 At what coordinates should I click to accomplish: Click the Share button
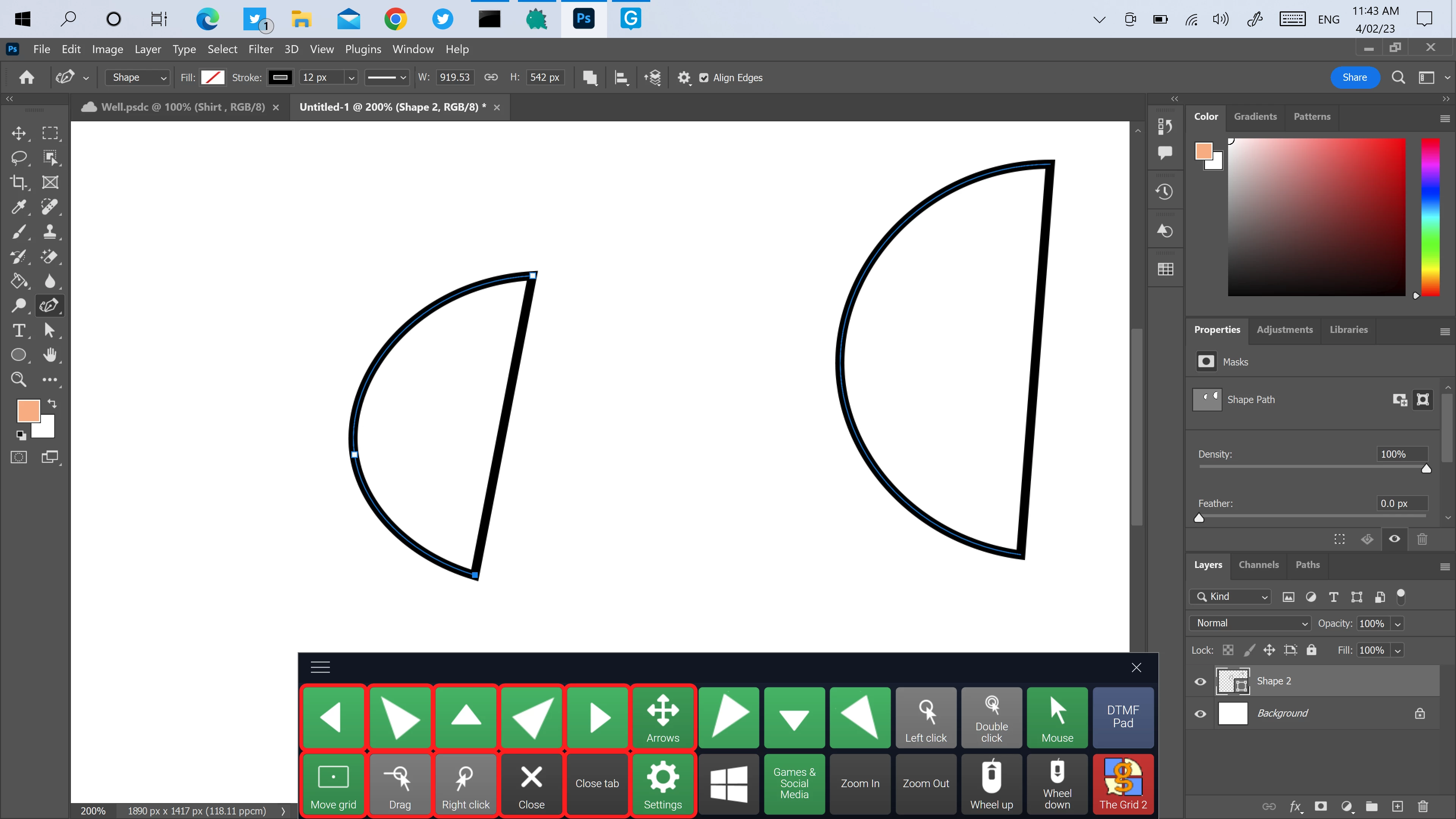pos(1354,77)
